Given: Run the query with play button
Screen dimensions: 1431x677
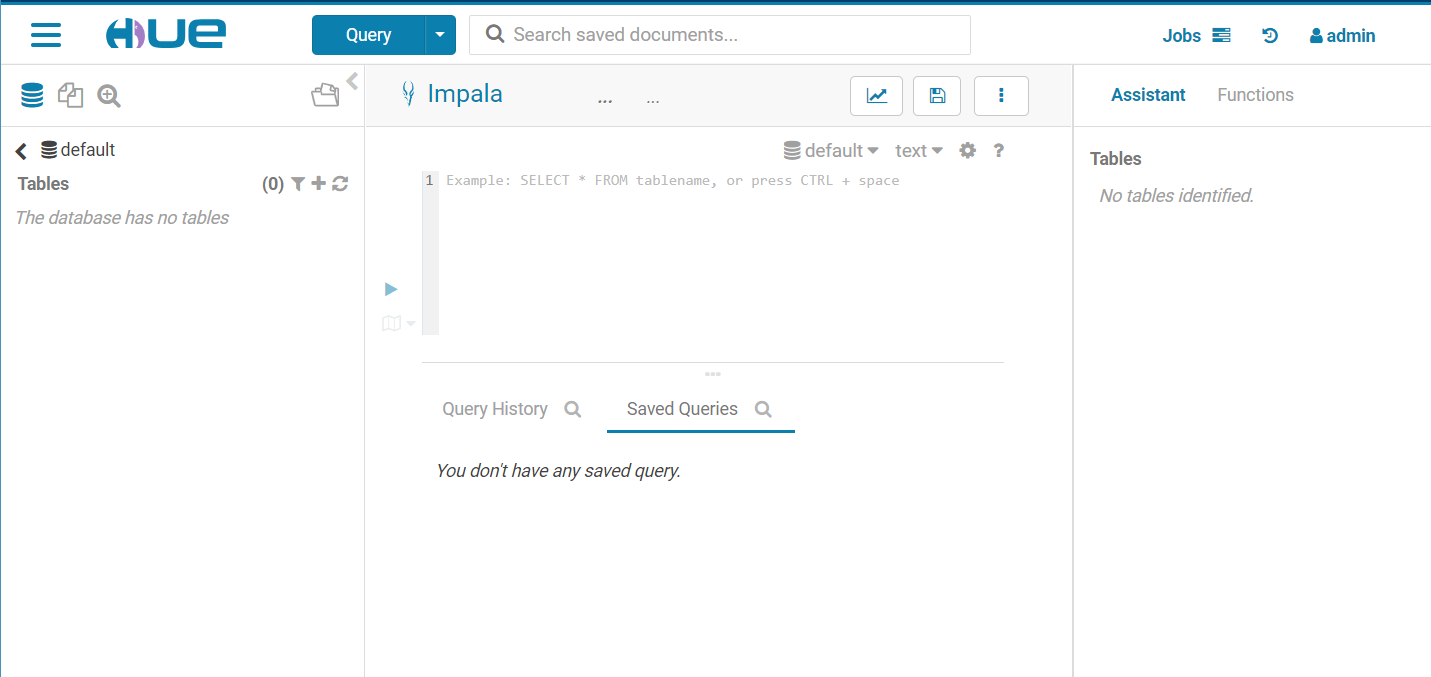Looking at the screenshot, I should coord(391,289).
